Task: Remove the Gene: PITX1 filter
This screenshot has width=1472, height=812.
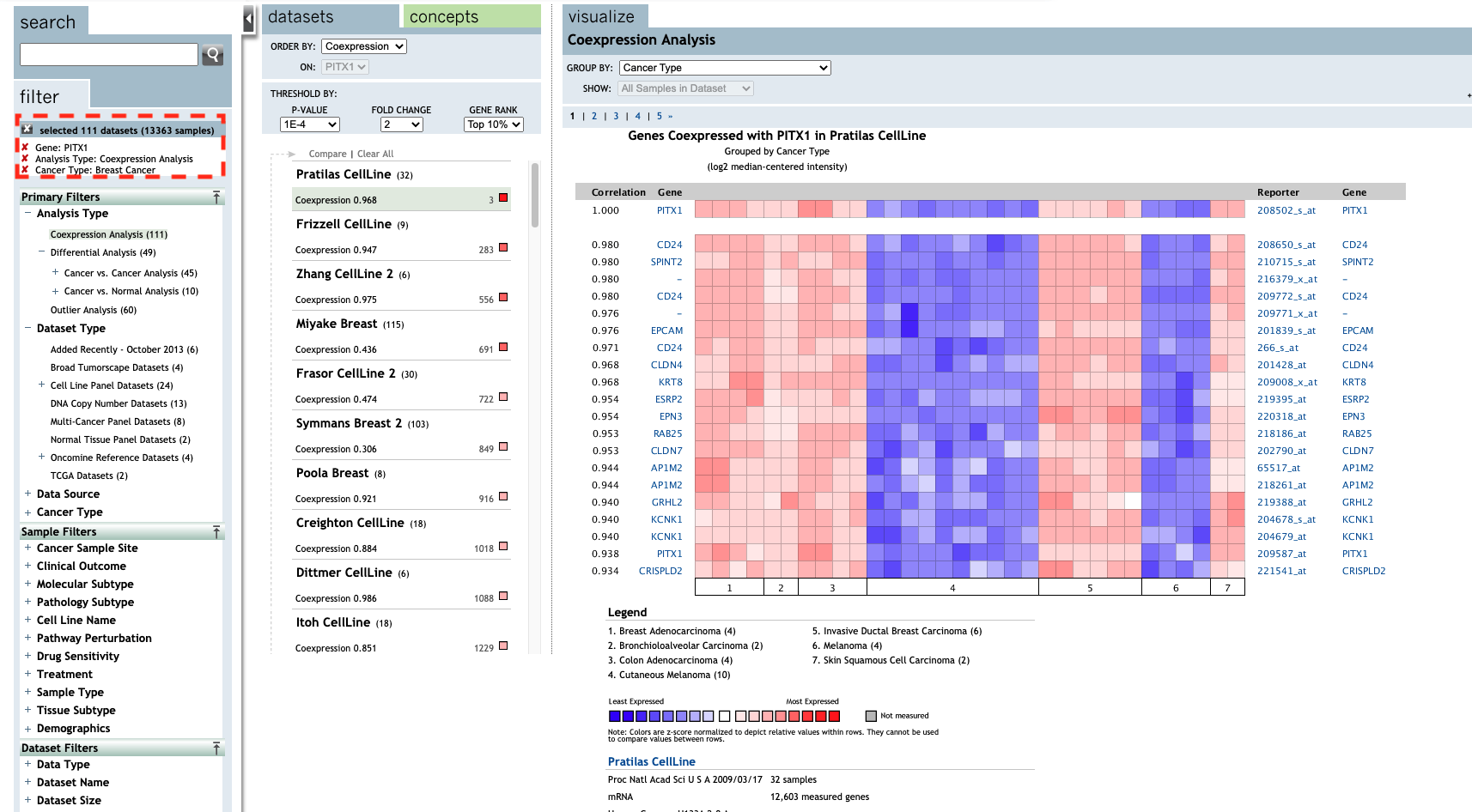Action: (x=25, y=148)
